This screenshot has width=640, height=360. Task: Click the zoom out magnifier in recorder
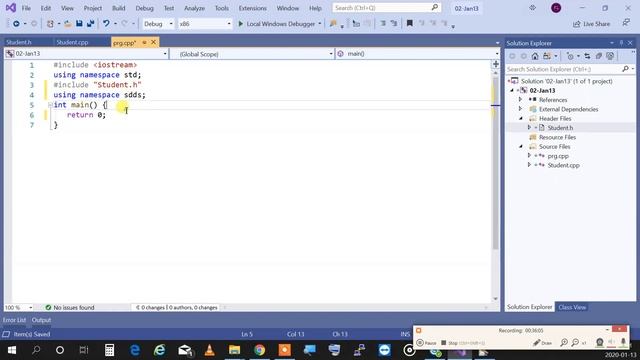tap(575, 343)
